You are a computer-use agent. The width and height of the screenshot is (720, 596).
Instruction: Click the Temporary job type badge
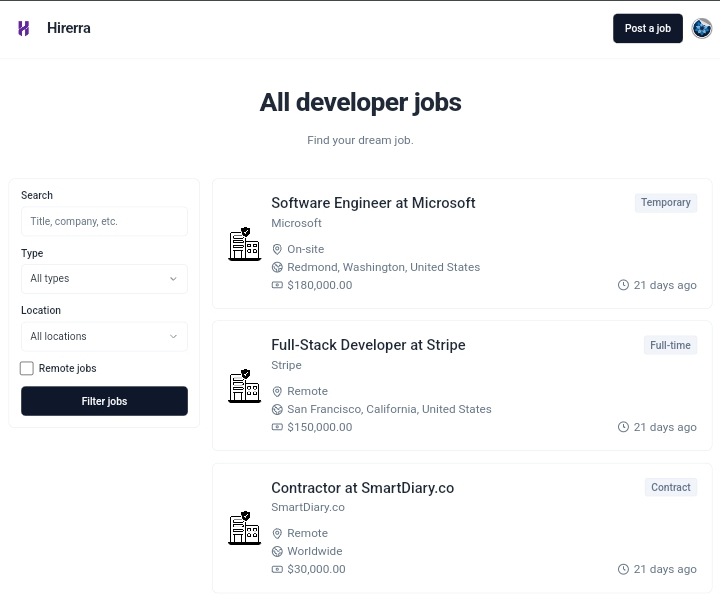pos(665,203)
